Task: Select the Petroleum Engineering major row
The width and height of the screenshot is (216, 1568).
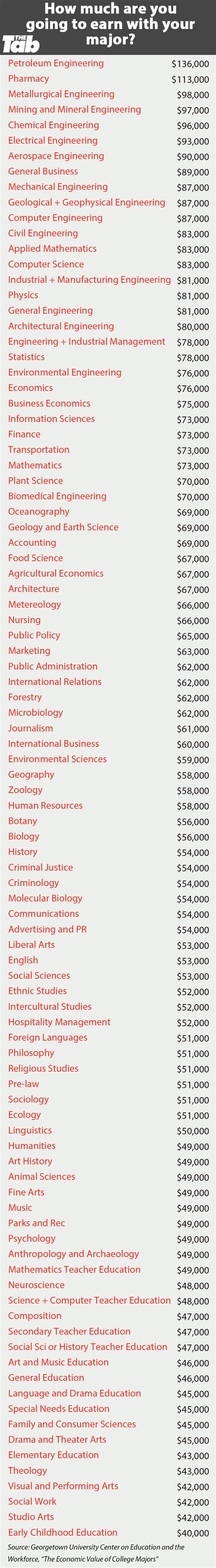Action: (x=108, y=63)
